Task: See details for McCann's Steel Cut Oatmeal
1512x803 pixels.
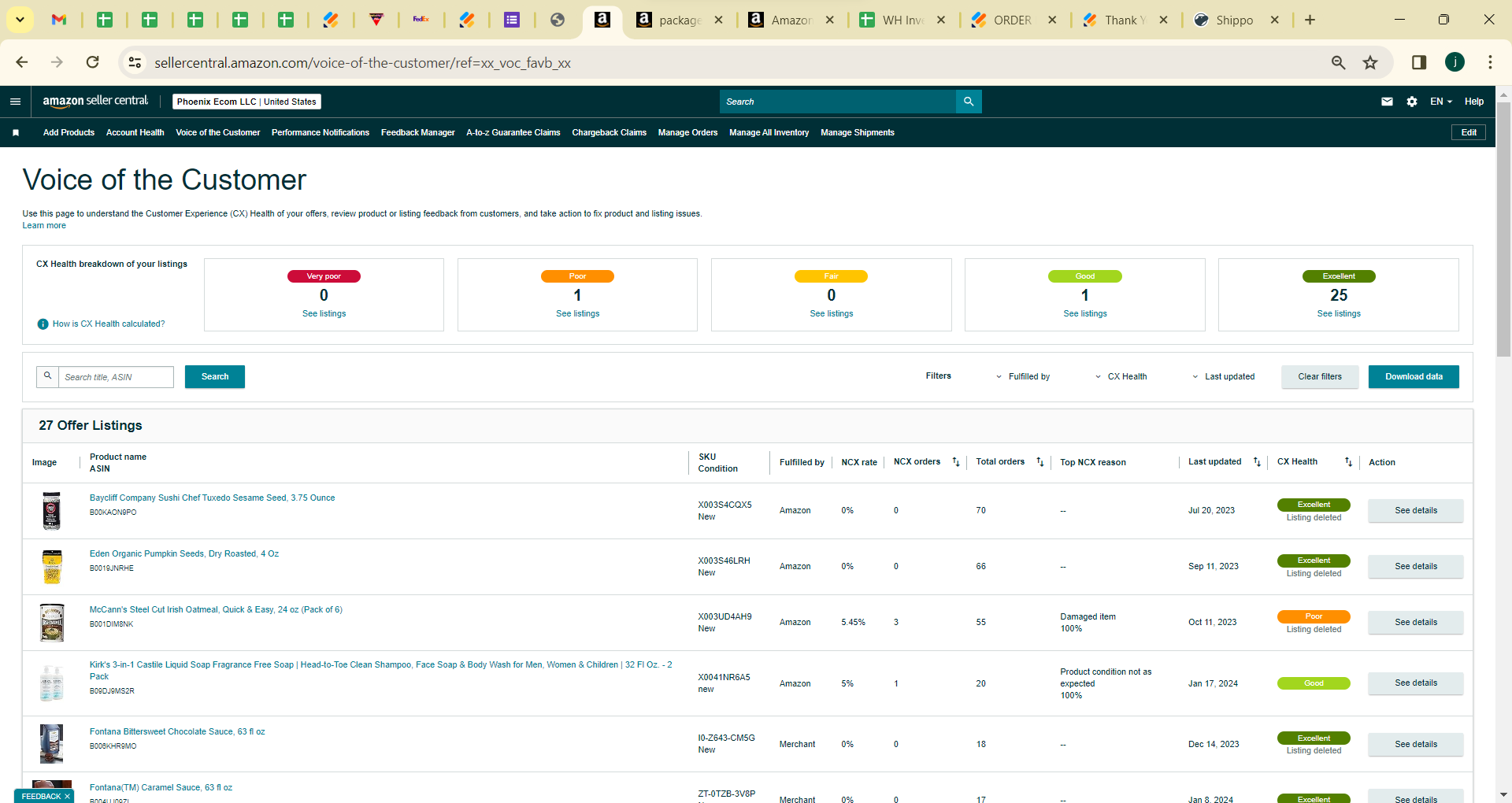Action: point(1416,623)
